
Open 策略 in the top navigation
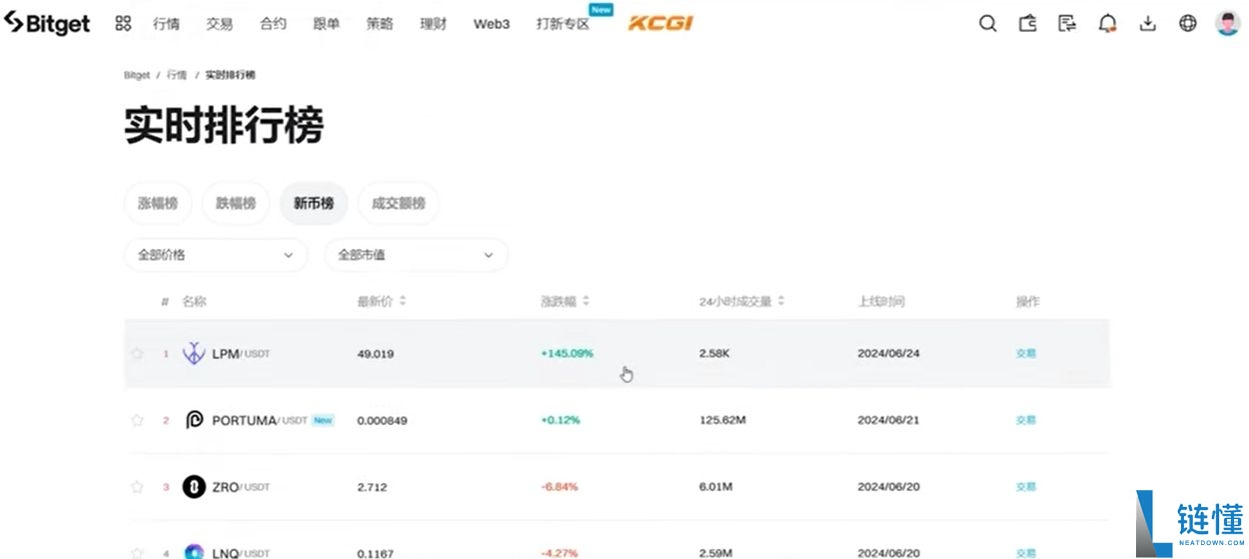tap(380, 24)
